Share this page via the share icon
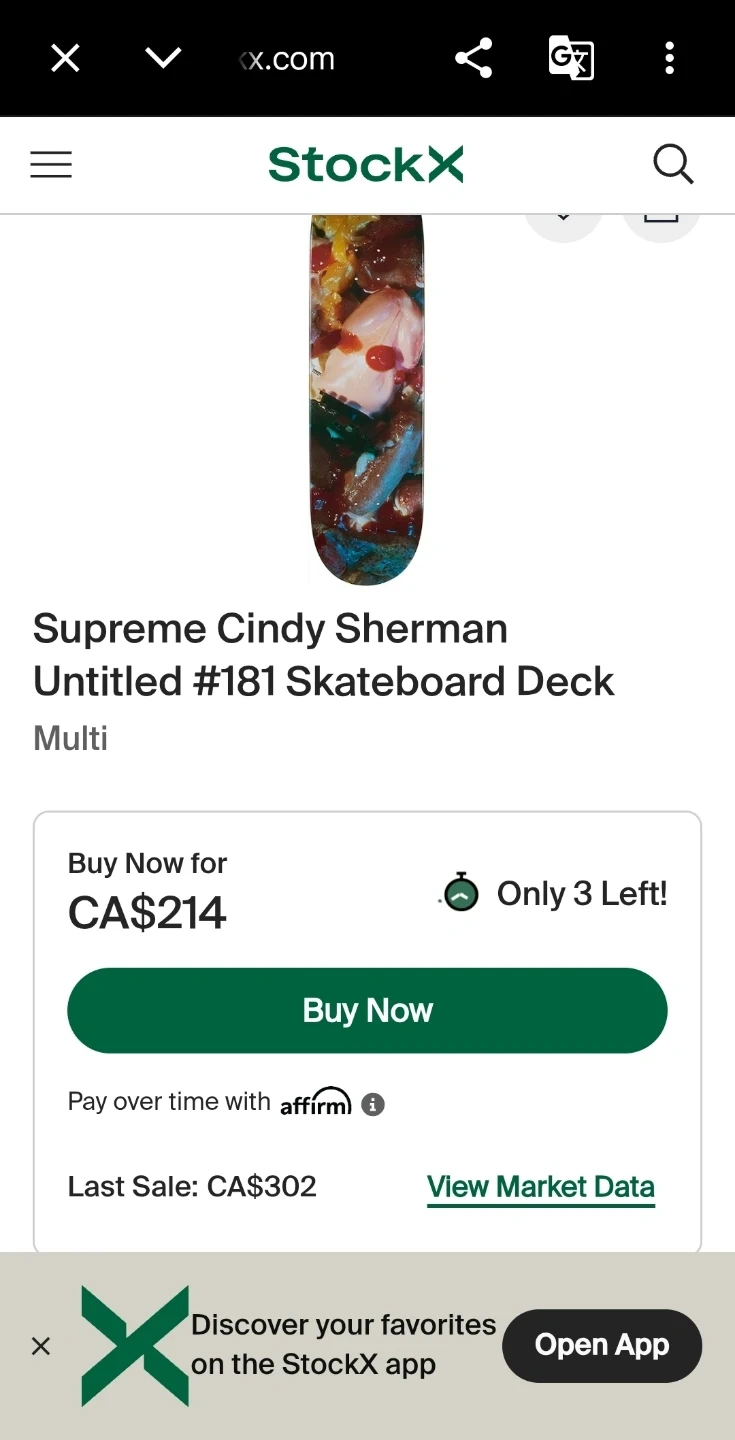The image size is (735, 1440). [x=473, y=59]
